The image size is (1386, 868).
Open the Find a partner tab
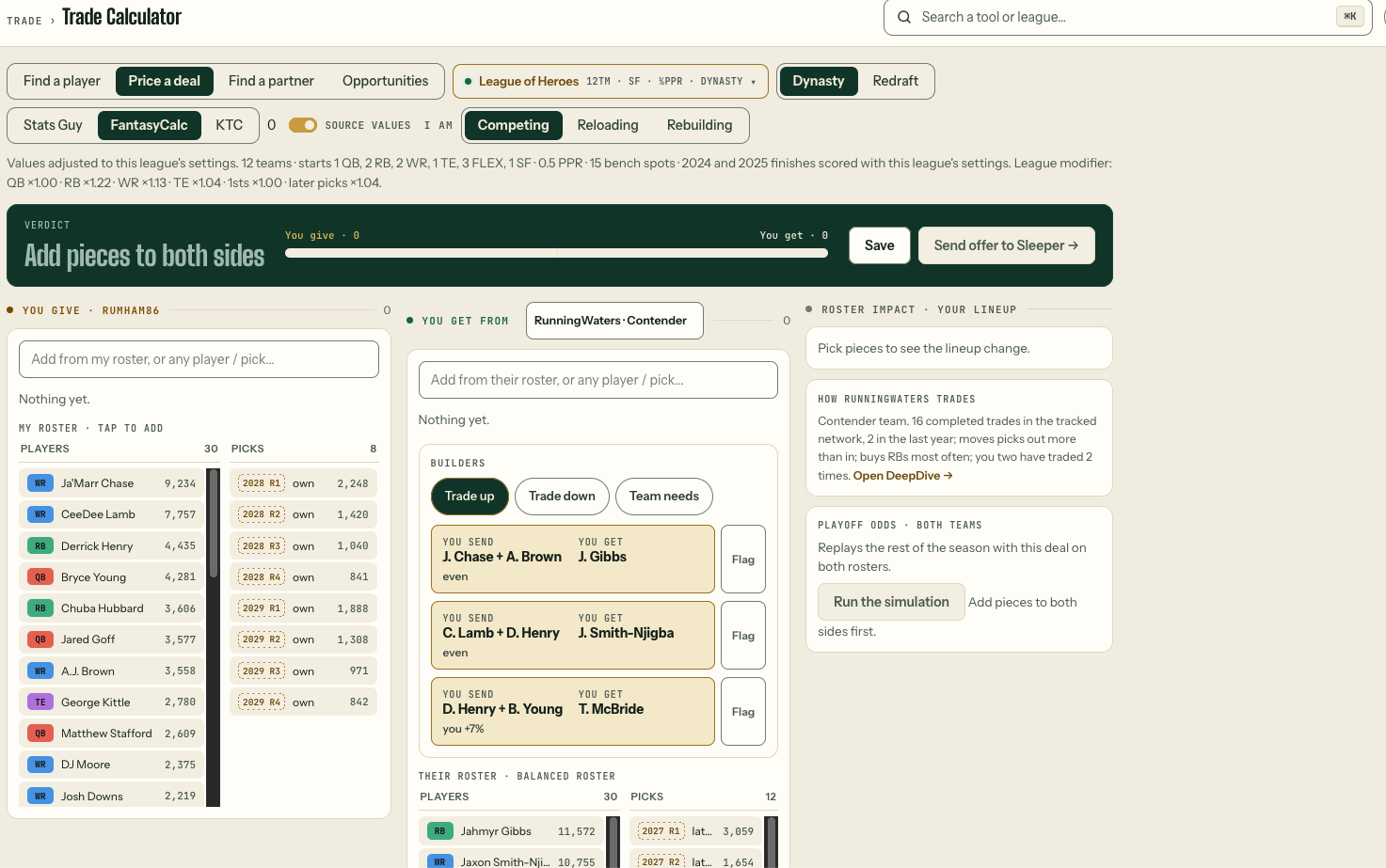point(271,81)
